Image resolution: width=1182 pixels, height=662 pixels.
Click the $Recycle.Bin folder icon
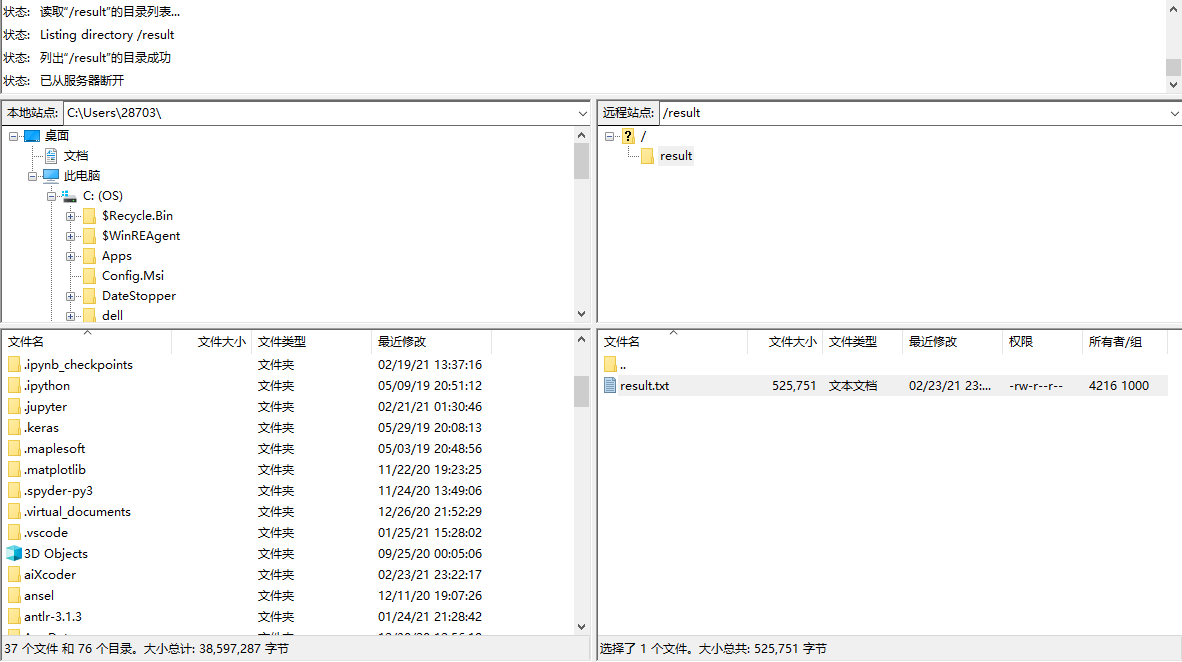coord(89,216)
